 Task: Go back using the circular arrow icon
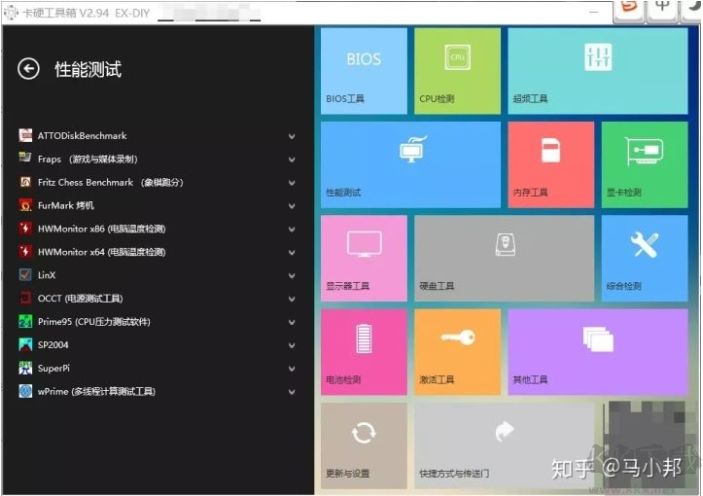28,69
